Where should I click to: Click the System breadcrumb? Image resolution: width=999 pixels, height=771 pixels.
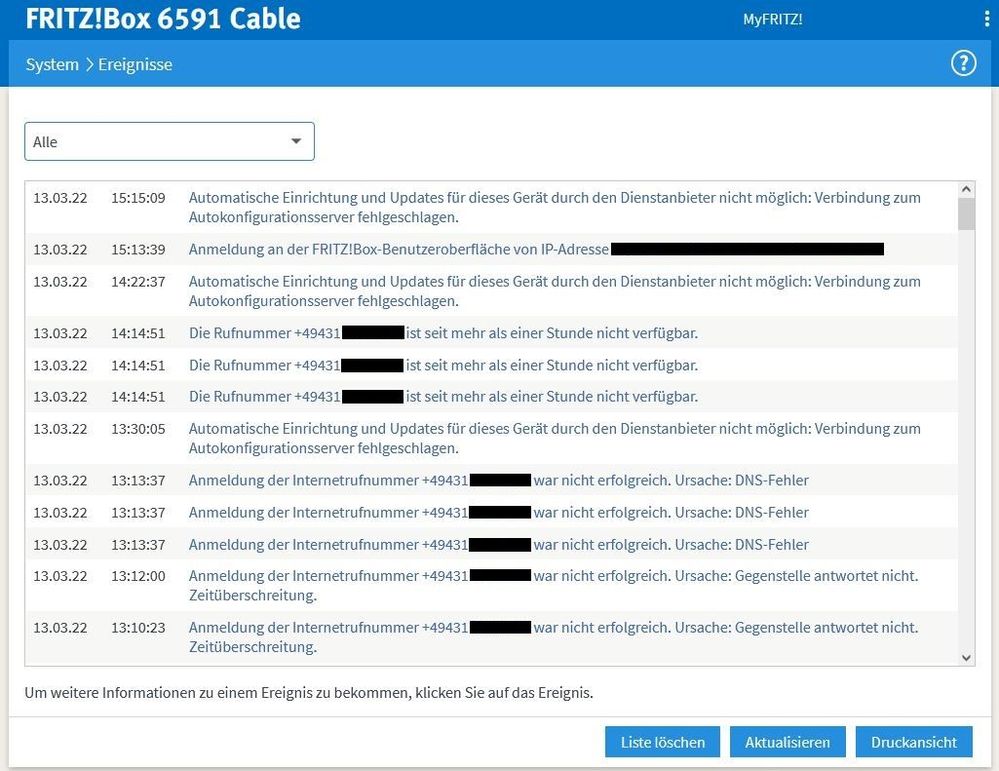52,64
